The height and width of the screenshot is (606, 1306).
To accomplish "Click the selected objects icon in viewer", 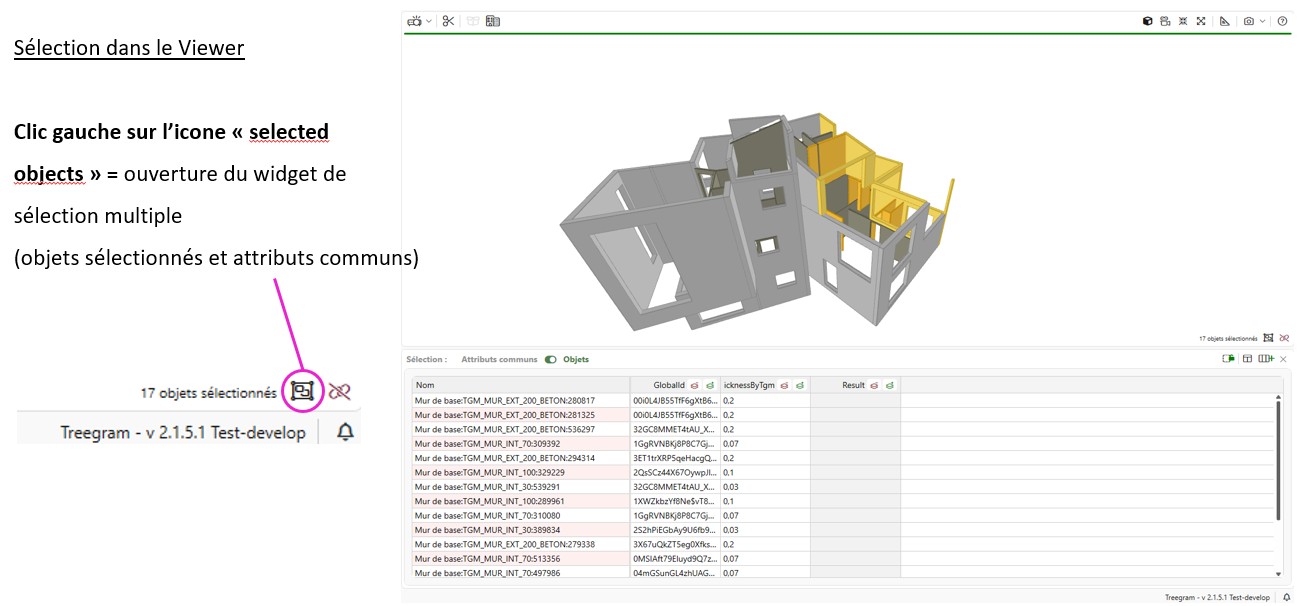I will pyautogui.click(x=1268, y=338).
